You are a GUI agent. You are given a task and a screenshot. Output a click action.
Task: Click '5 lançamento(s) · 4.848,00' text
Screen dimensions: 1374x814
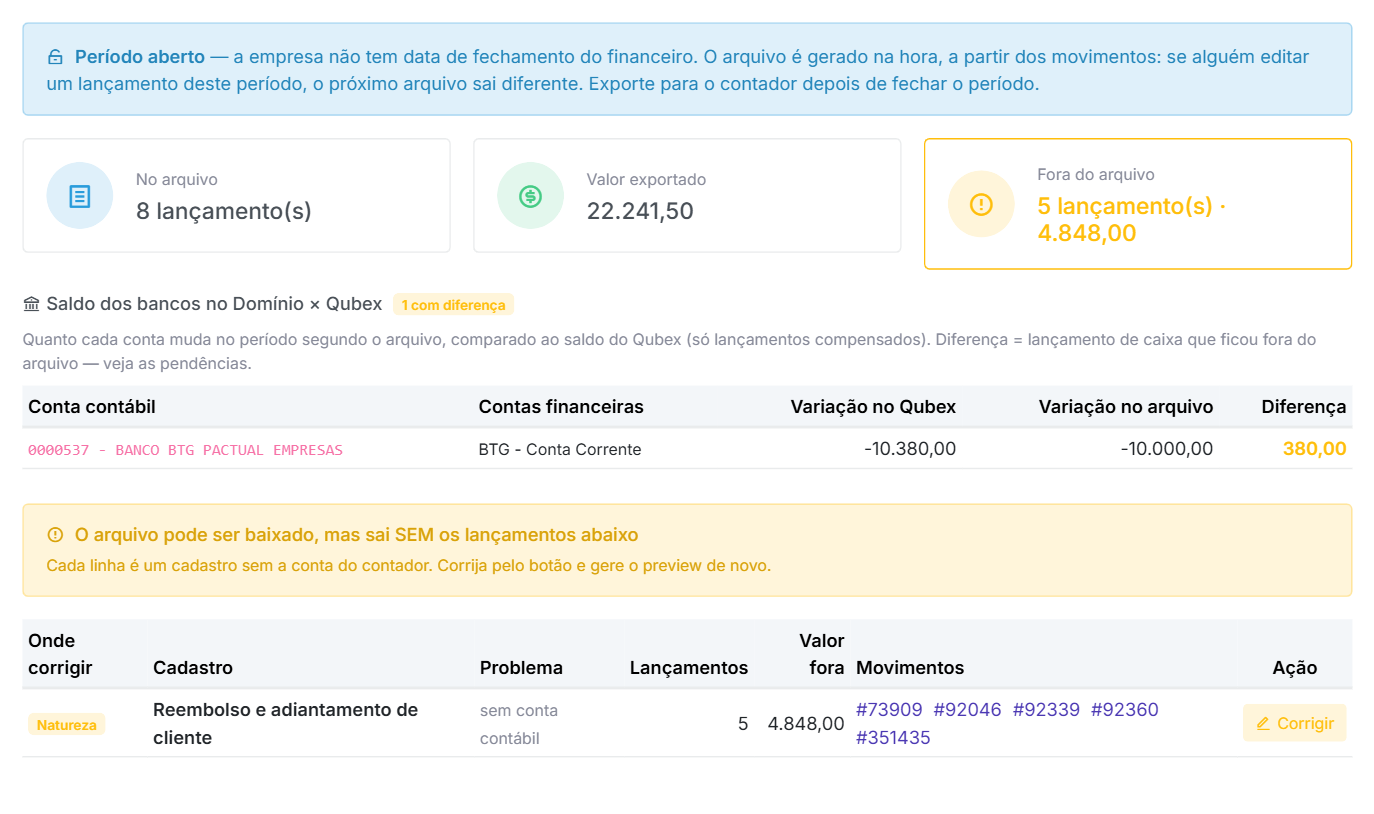pos(1132,220)
